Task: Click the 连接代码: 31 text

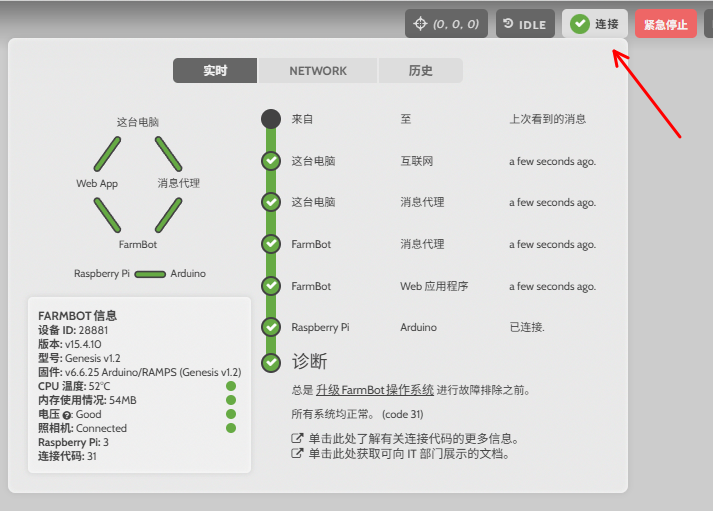Action: point(67,456)
